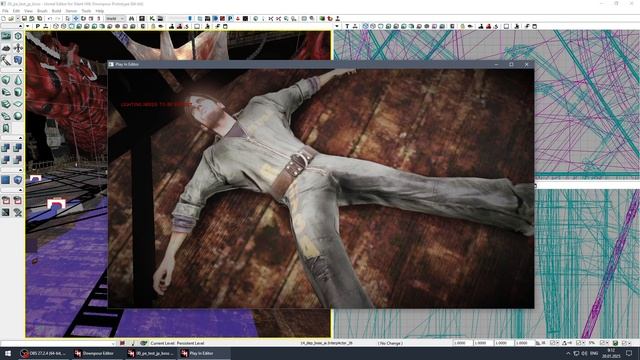
Task: Open the Brush menu
Action: pos(42,11)
